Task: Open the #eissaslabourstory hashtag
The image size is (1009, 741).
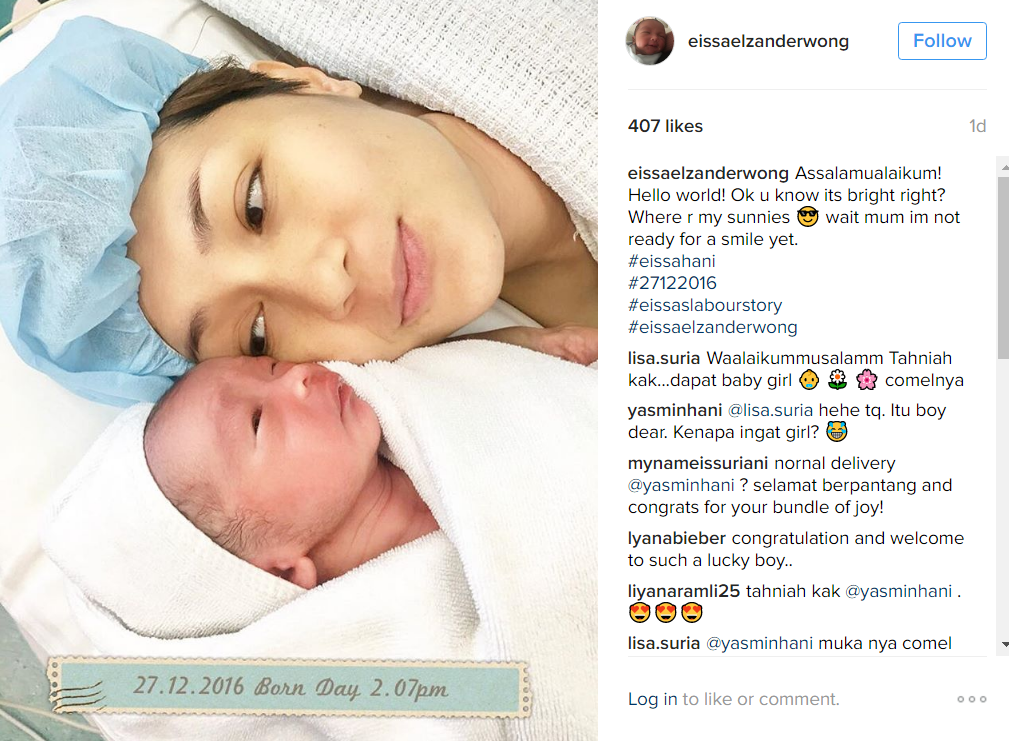Action: pyautogui.click(x=705, y=305)
